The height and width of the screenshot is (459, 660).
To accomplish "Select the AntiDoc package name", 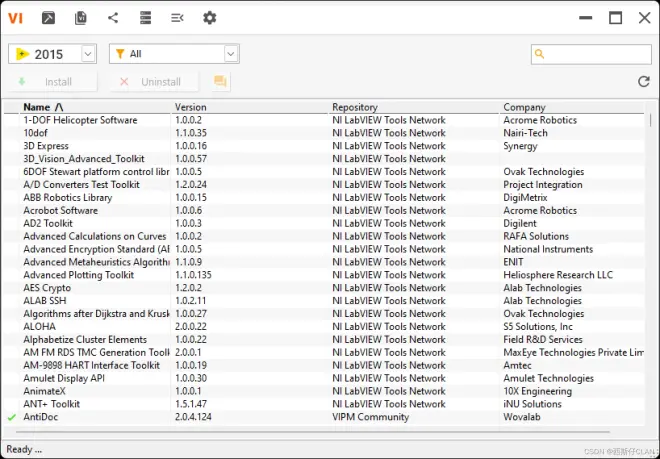I will (40, 417).
